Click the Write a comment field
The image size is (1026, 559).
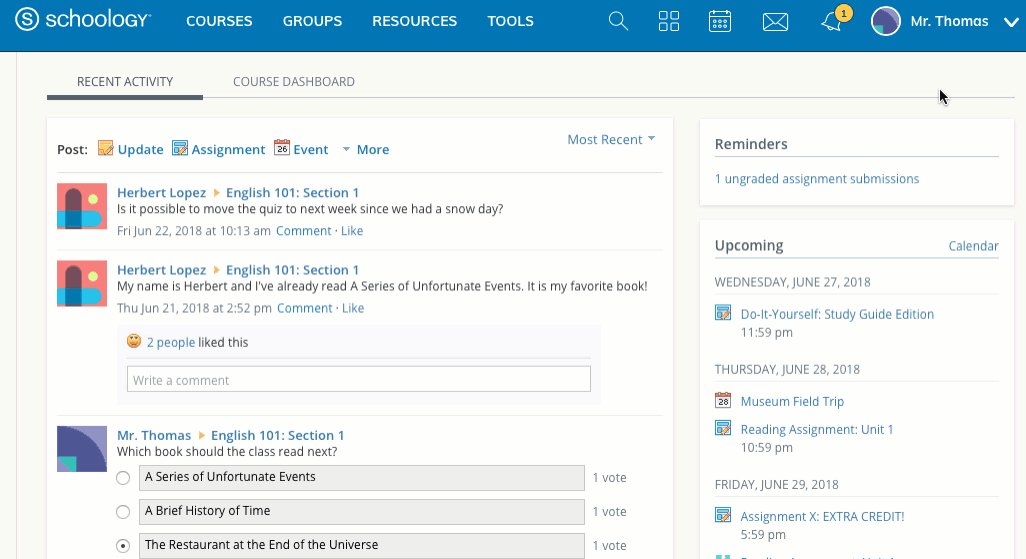tap(359, 379)
